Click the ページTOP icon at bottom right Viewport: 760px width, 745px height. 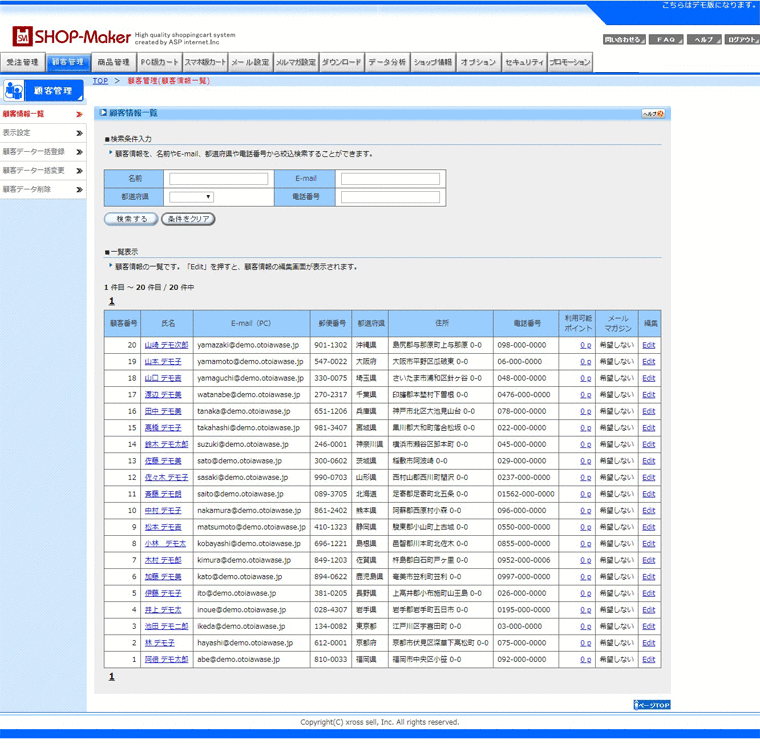click(651, 705)
